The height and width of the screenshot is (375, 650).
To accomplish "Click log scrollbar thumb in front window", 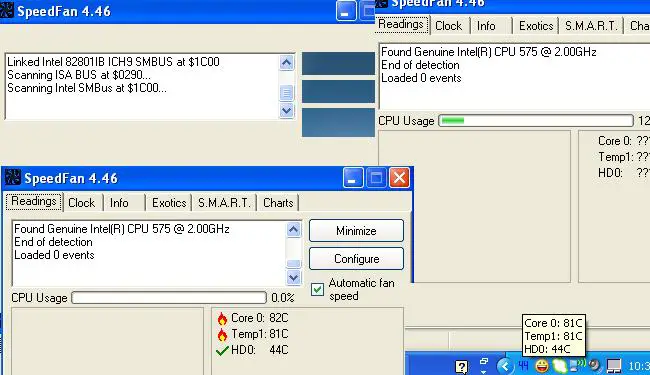I will pos(293,264).
